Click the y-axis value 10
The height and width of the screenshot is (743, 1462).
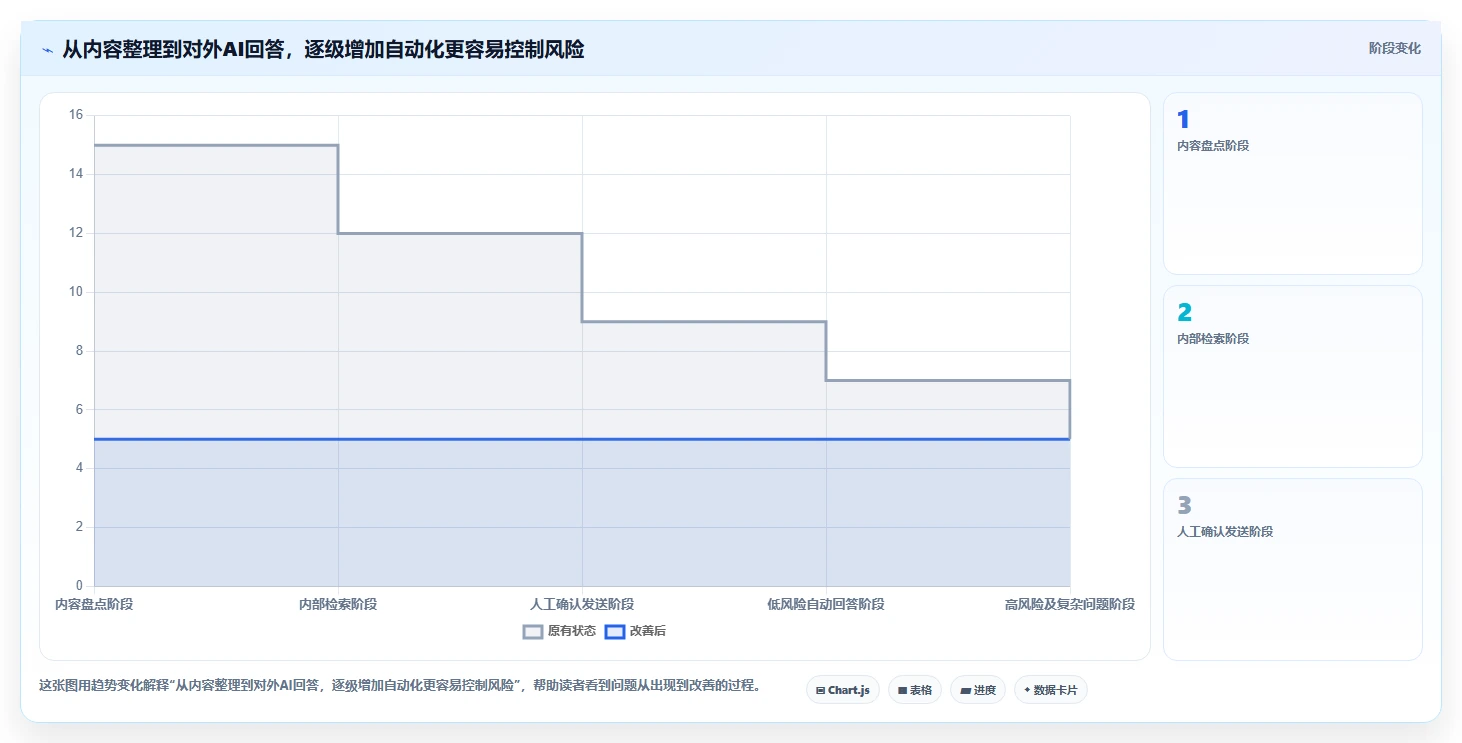[76, 292]
